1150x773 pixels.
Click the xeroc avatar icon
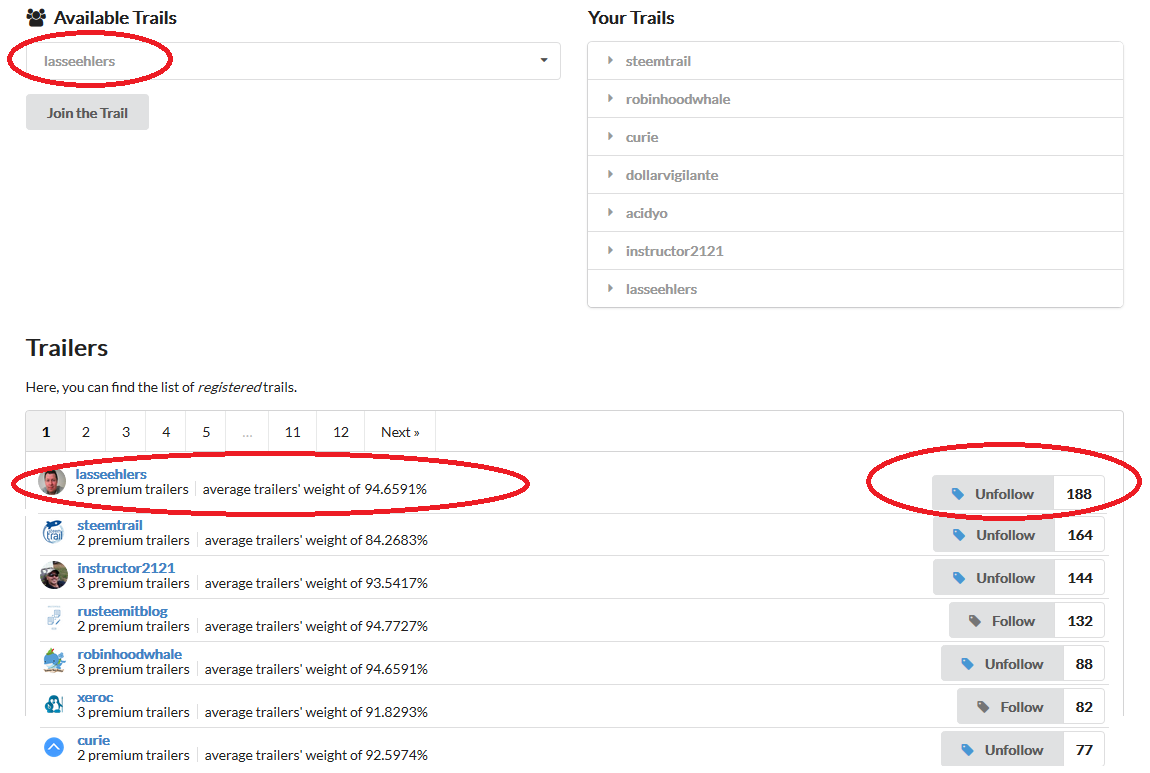pyautogui.click(x=54, y=704)
